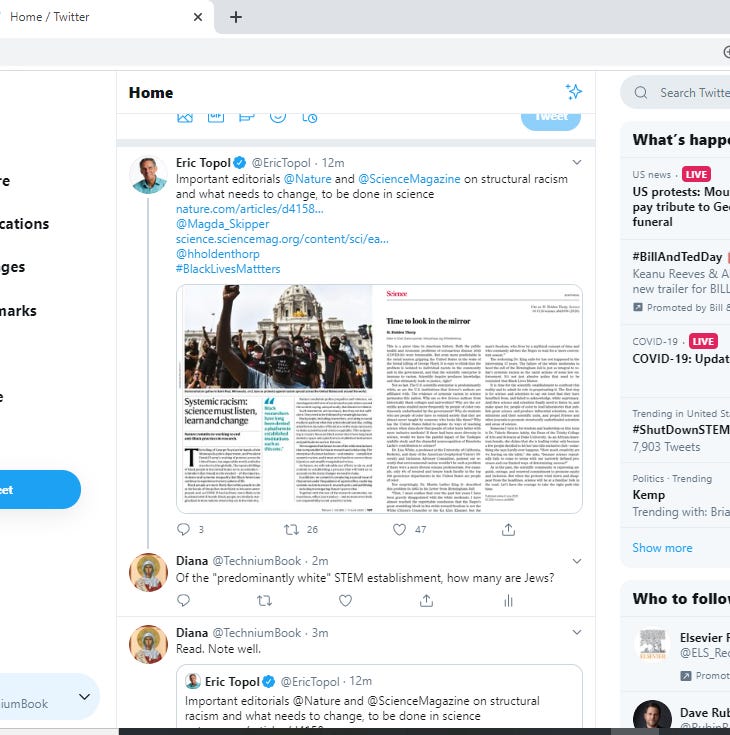Schedule tweet icon in composer

309,118
